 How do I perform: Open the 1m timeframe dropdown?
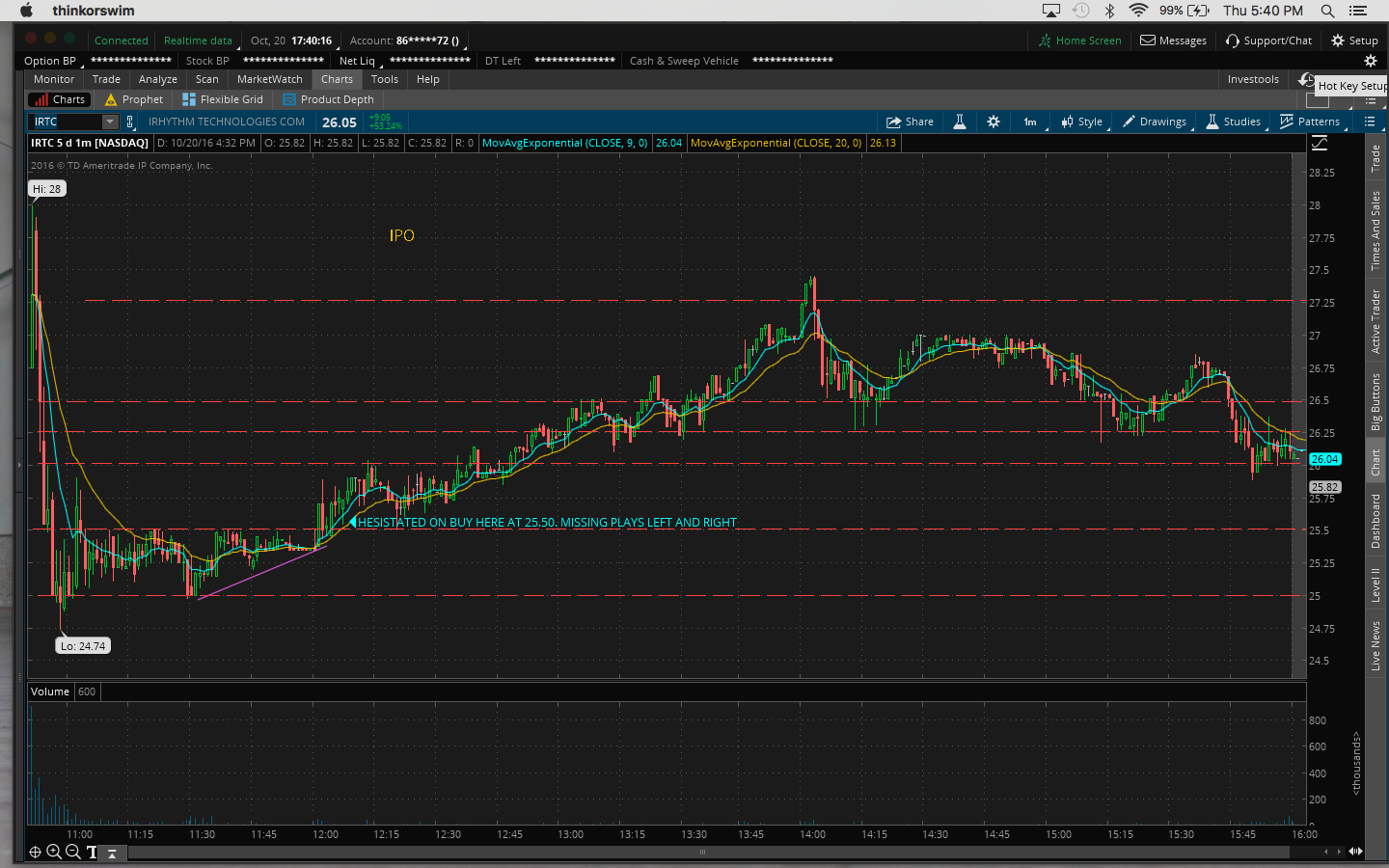click(x=1030, y=122)
